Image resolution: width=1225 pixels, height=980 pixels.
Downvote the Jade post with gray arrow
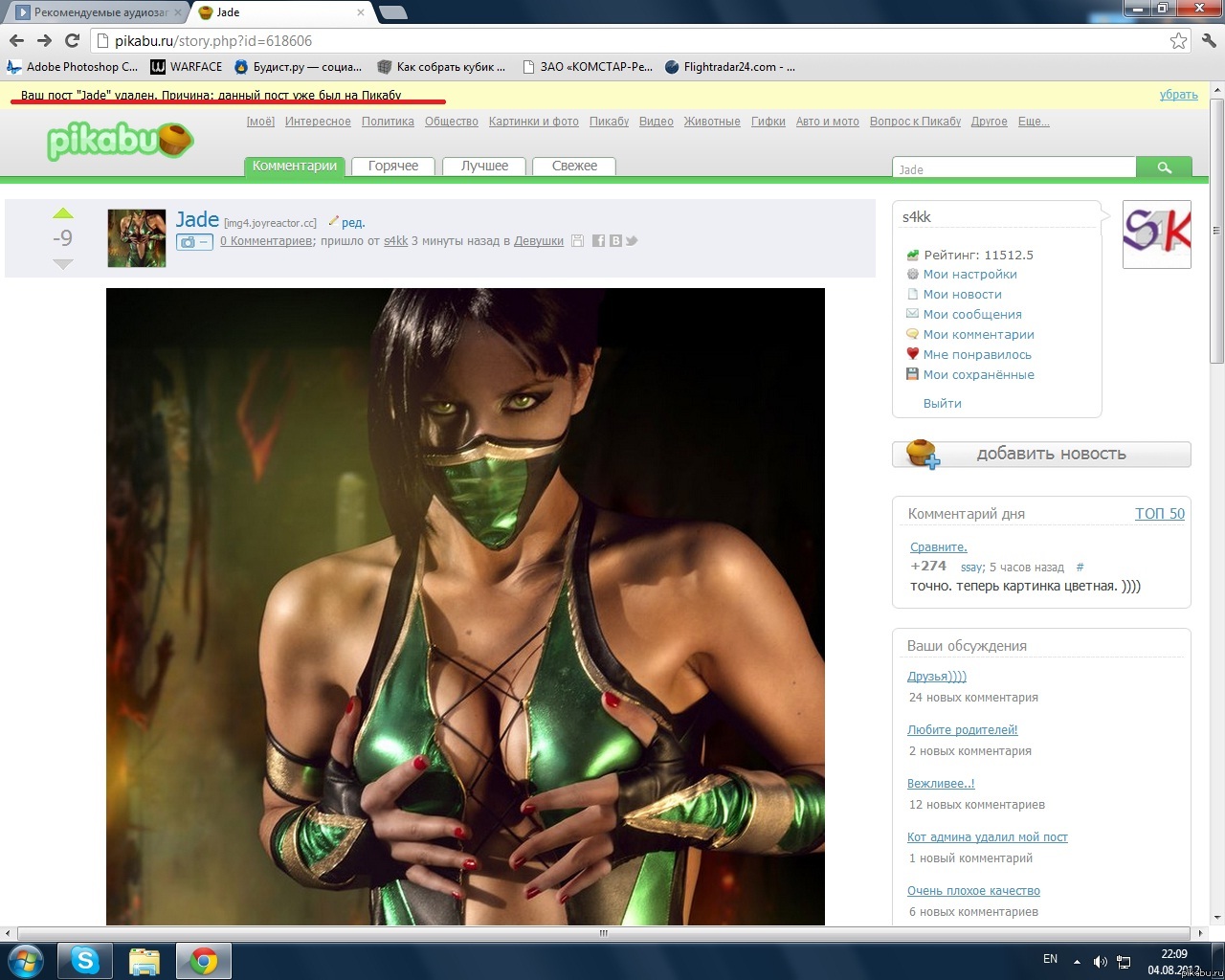[x=63, y=264]
